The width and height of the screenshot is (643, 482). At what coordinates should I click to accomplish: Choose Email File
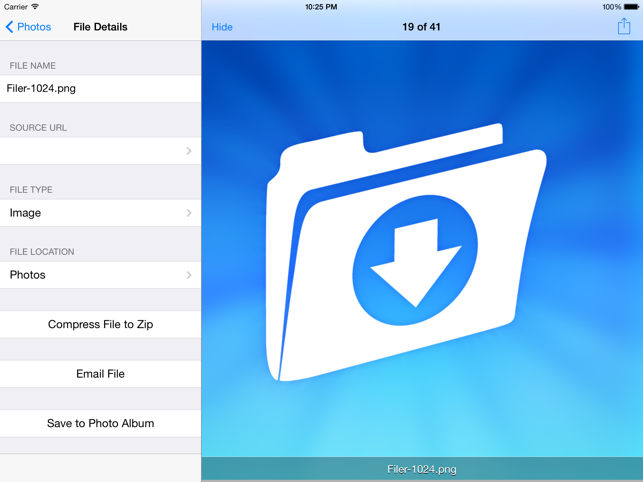coord(100,374)
